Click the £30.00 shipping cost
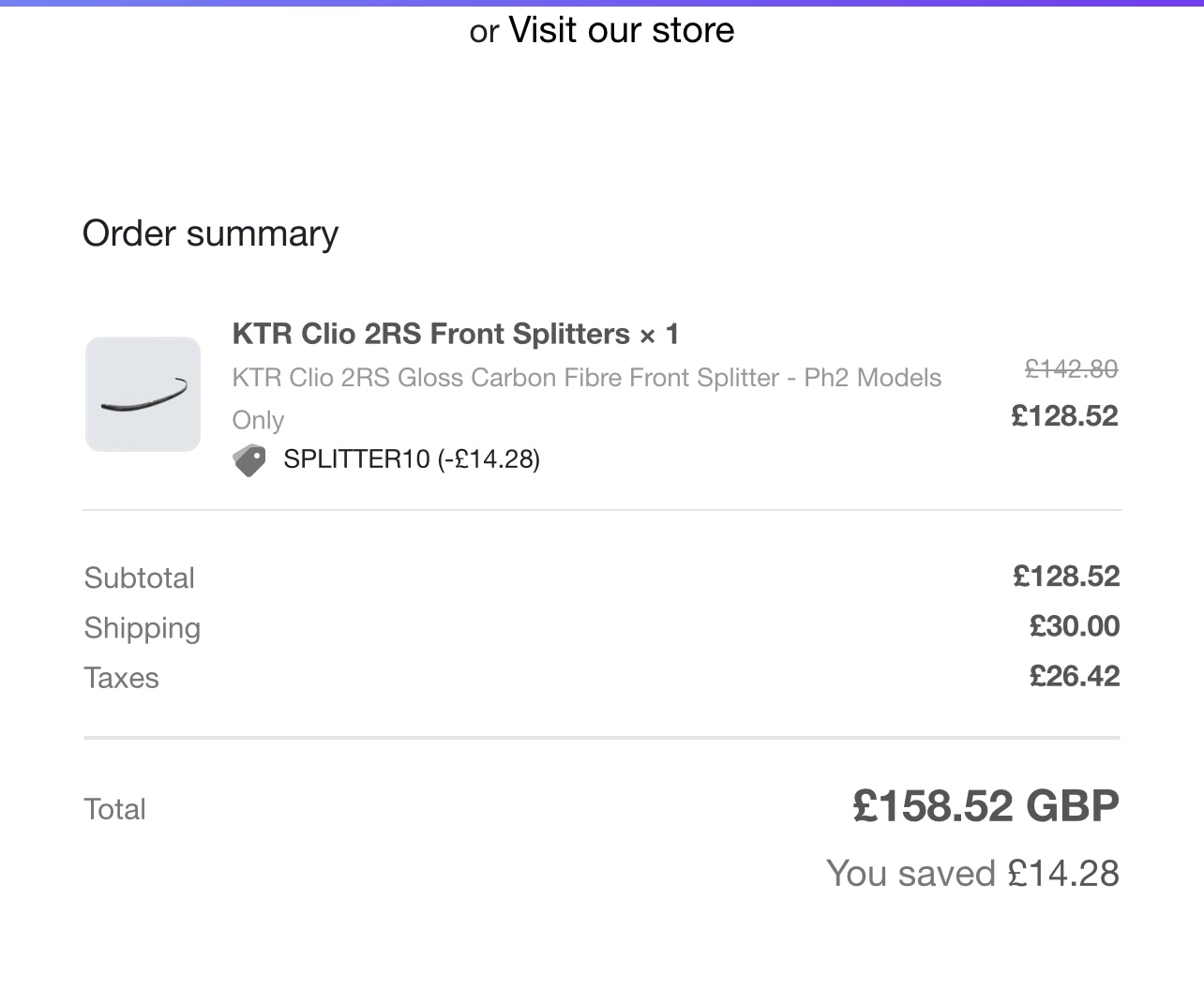 point(1075,626)
